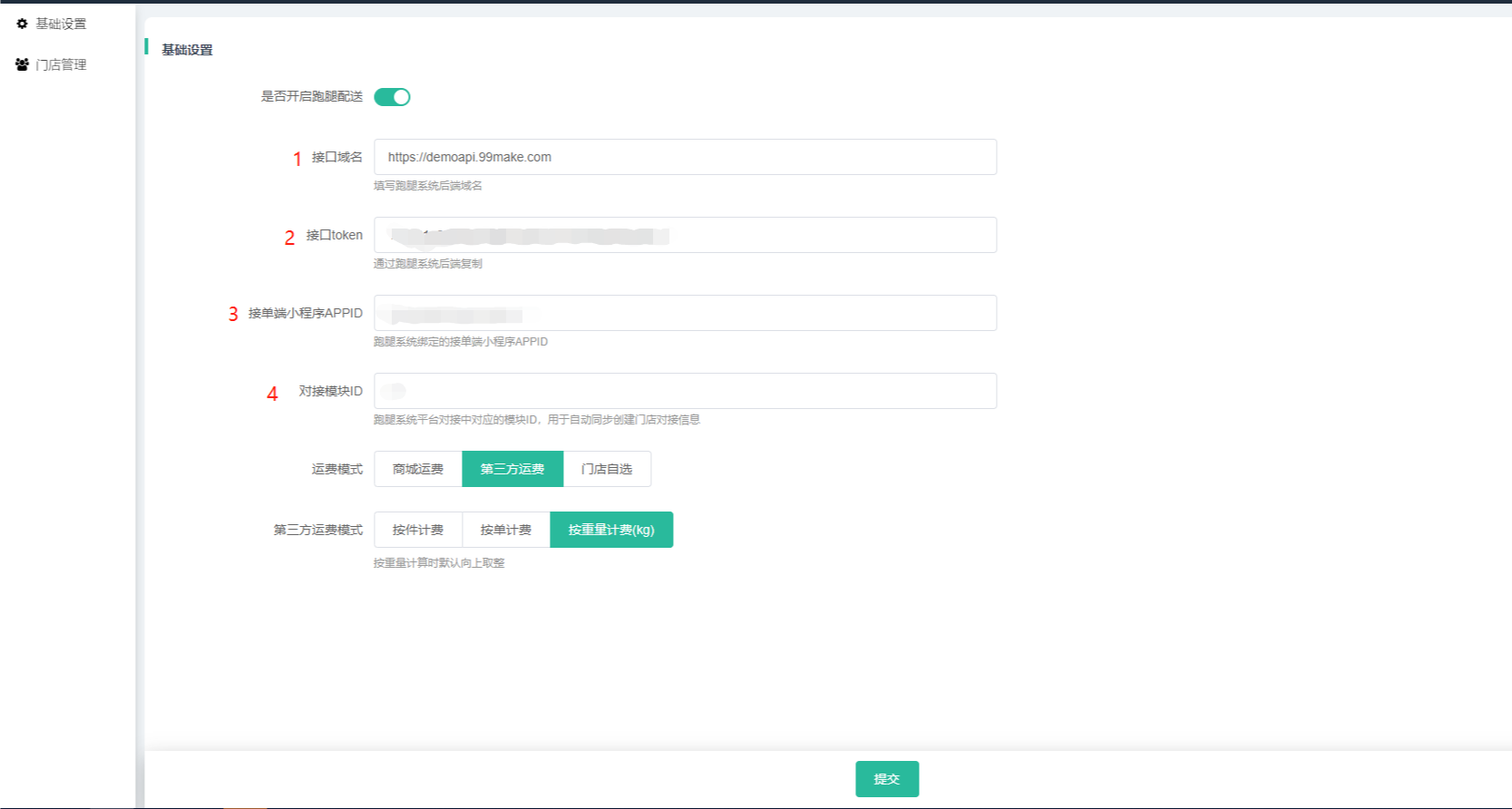Focus the 接口域名 input field
The height and width of the screenshot is (809, 1512).
685,157
